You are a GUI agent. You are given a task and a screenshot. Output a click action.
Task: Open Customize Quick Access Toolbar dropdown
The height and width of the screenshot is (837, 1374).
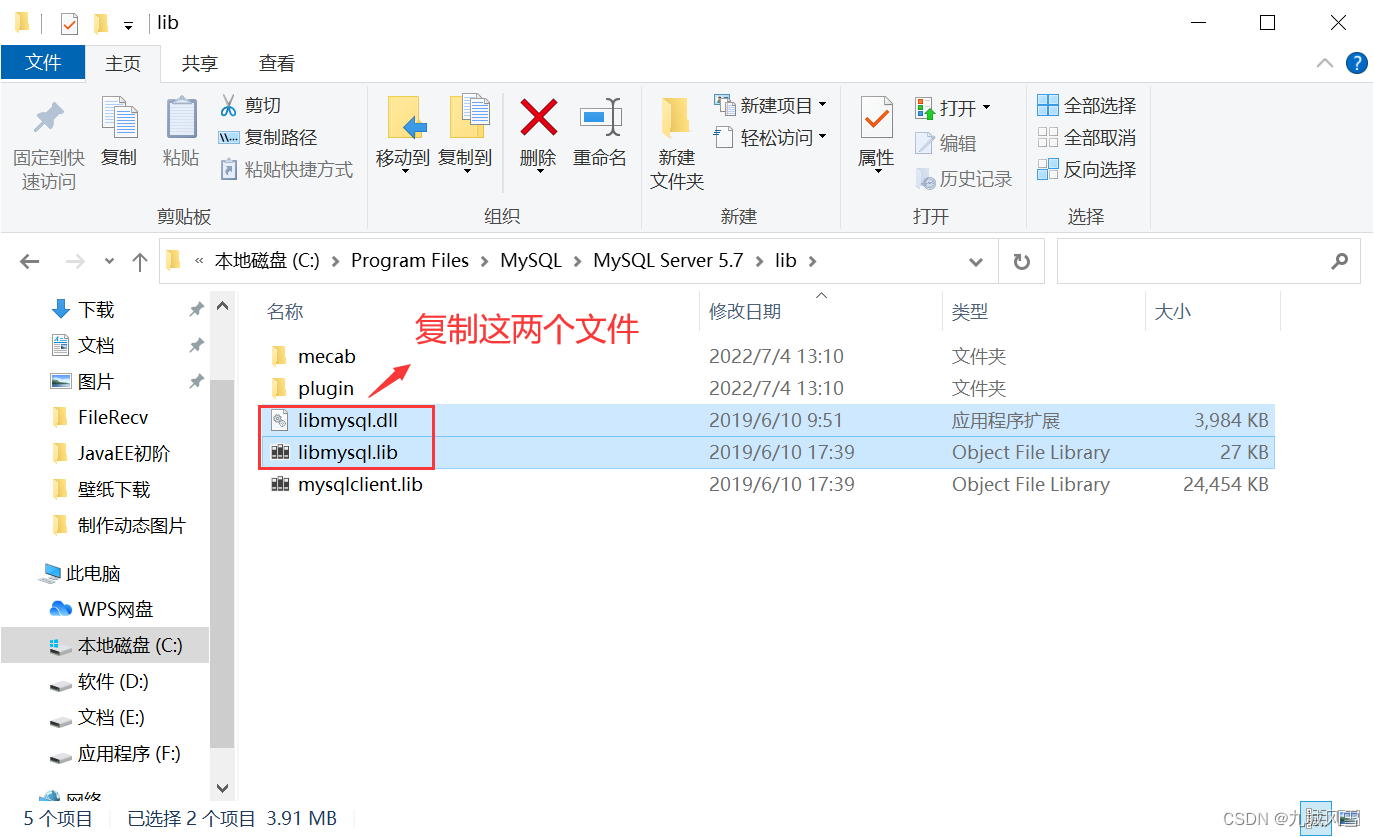click(x=129, y=24)
